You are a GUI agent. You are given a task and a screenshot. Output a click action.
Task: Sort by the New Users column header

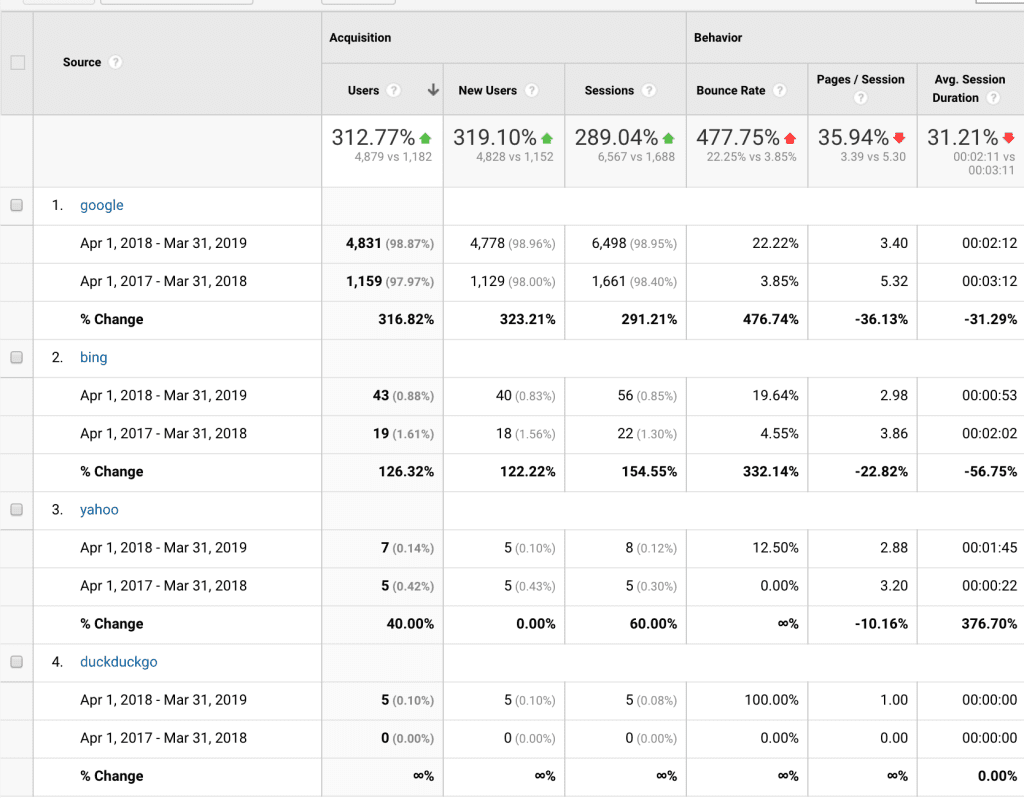[487, 90]
